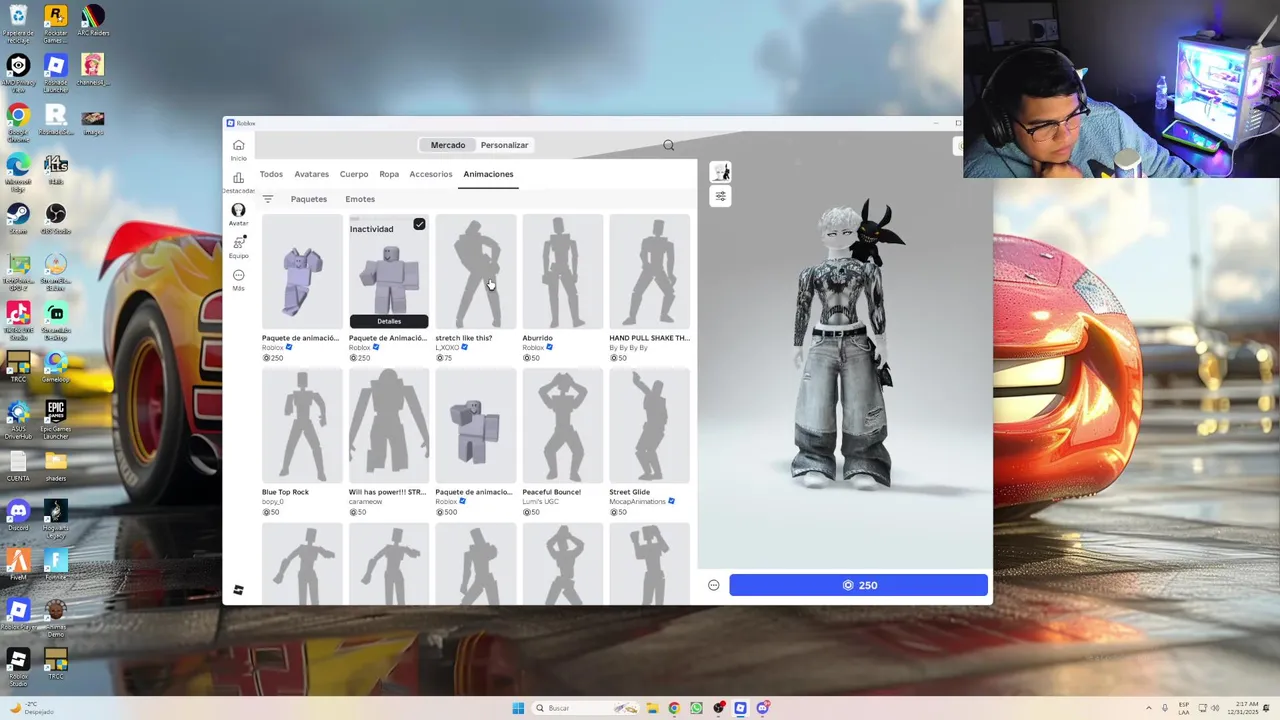Open Epic Games Launcher desktop icon

(56, 420)
